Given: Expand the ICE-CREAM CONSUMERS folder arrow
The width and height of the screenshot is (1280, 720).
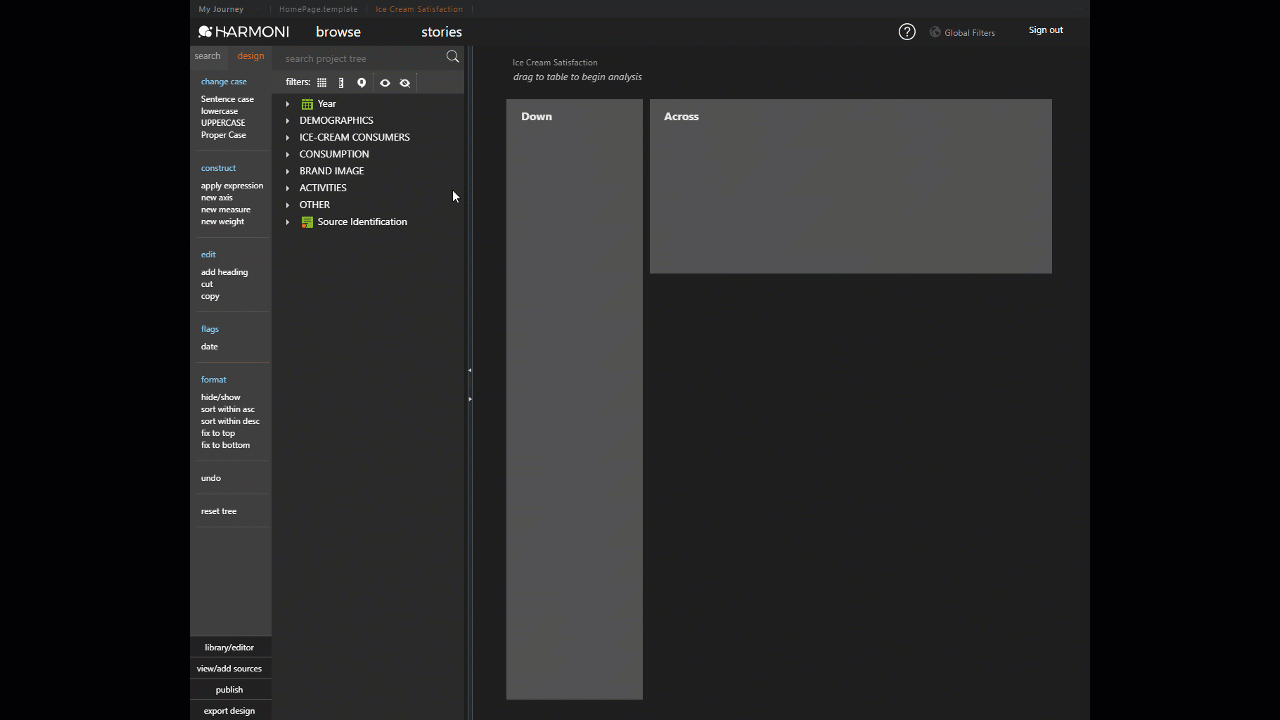Looking at the screenshot, I should tap(287, 138).
